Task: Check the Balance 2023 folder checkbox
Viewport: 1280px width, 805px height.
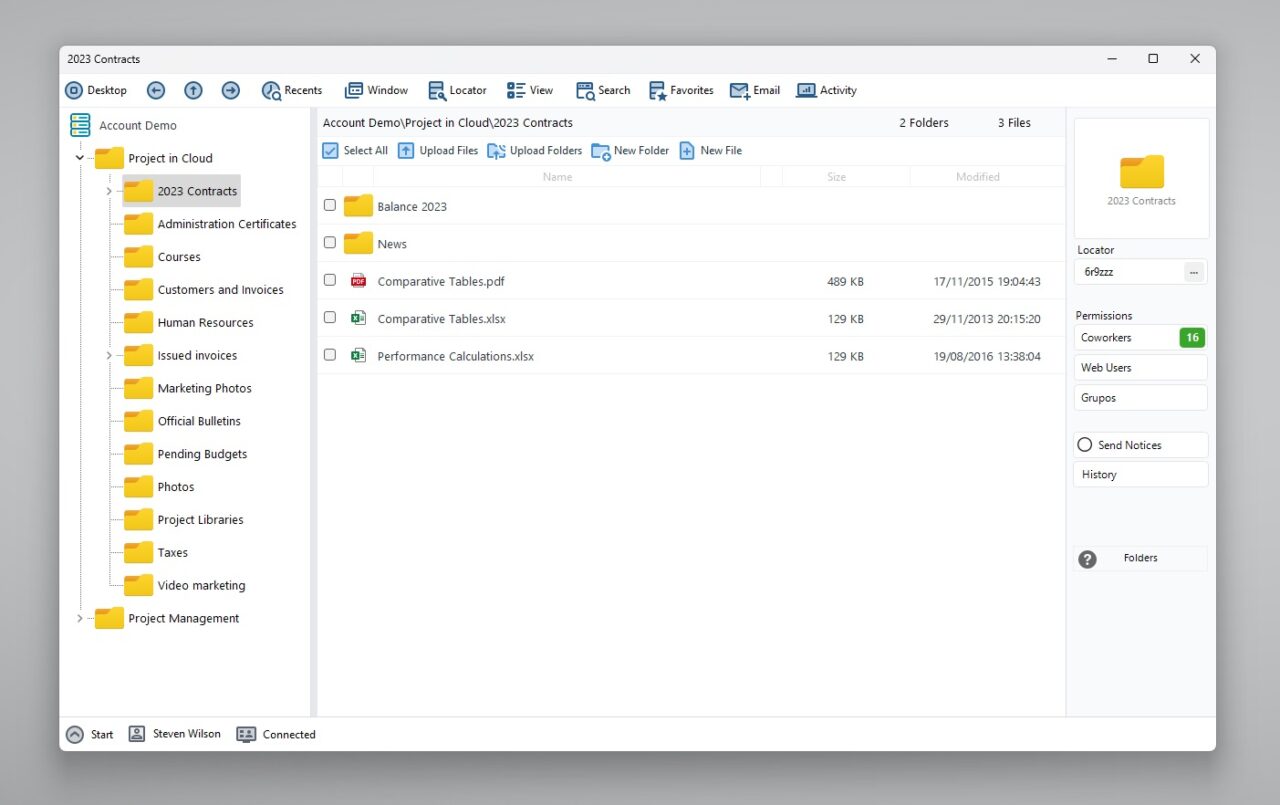Action: point(330,205)
